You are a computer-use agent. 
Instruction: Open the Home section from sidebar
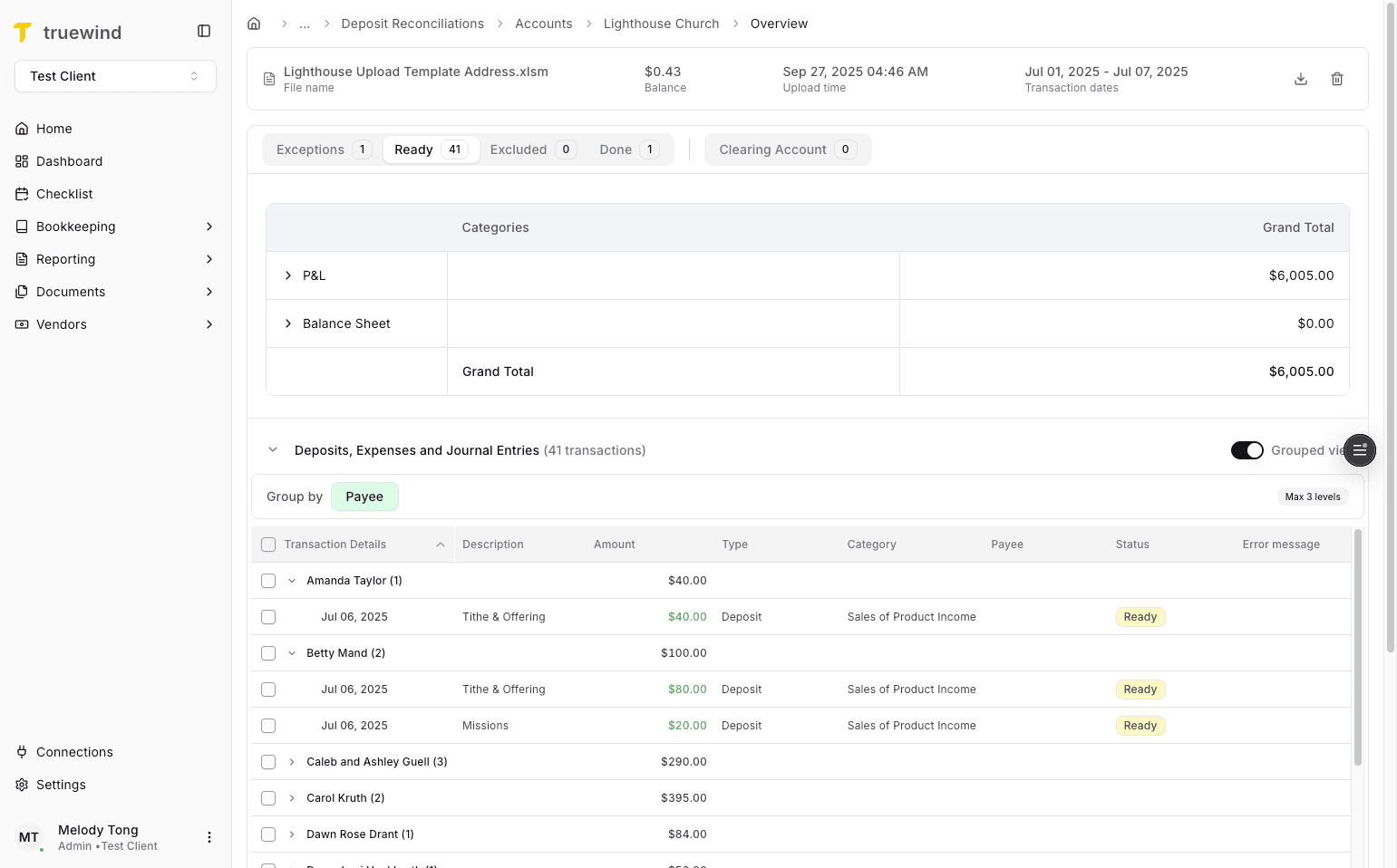pyautogui.click(x=53, y=129)
